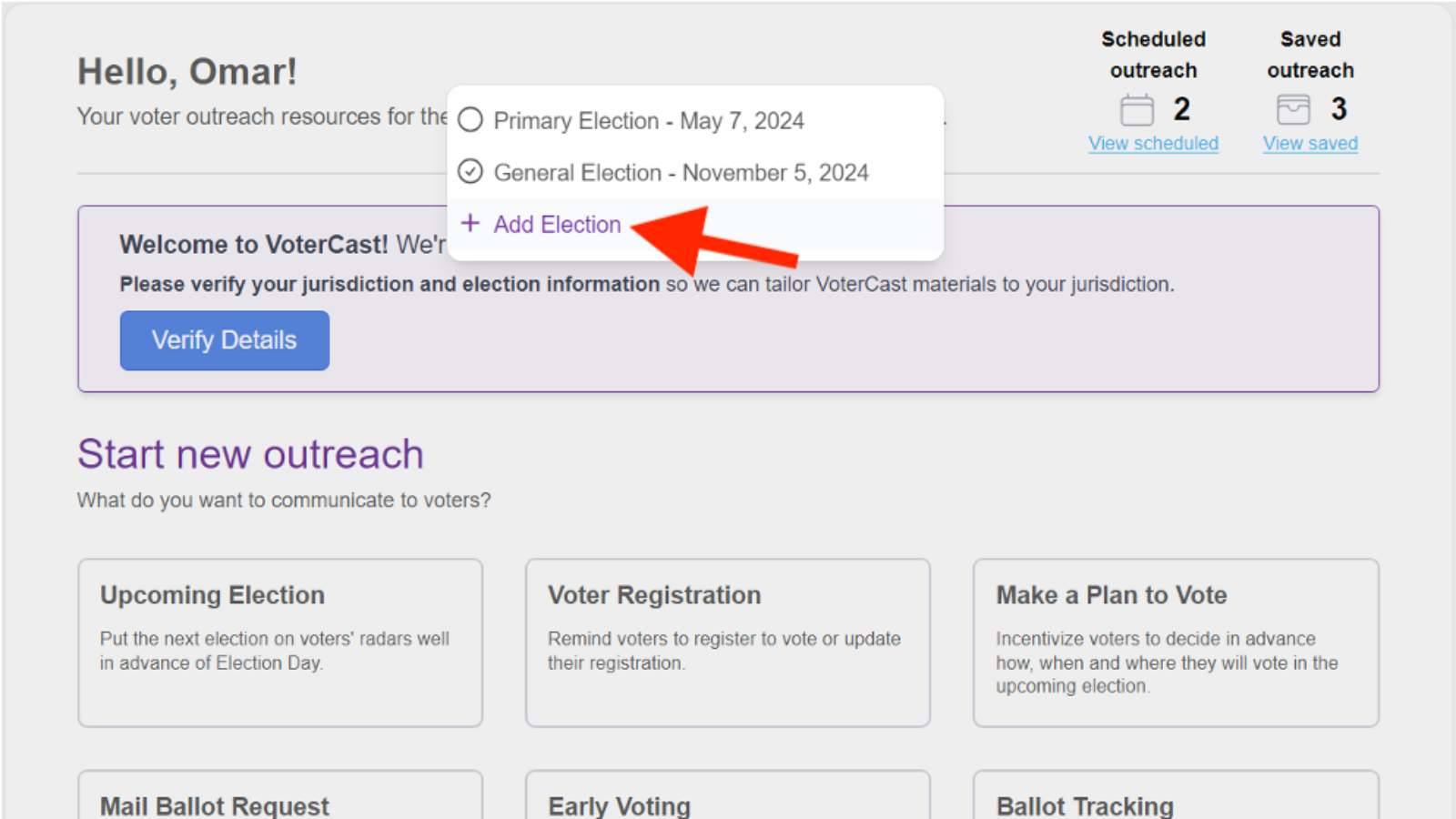
Task: Select the Mail Ballot Request card
Action: click(x=279, y=801)
